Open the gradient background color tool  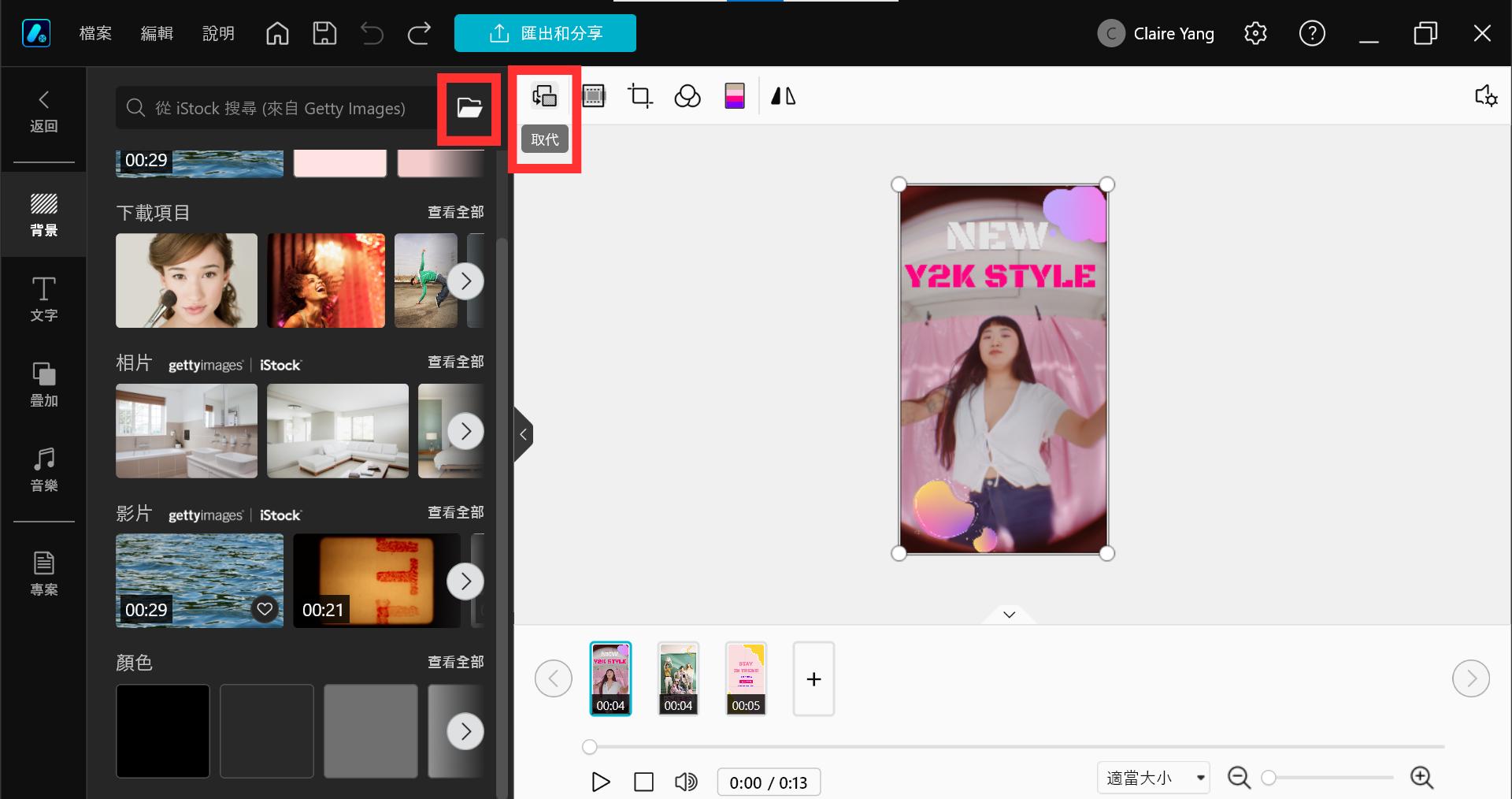[735, 96]
